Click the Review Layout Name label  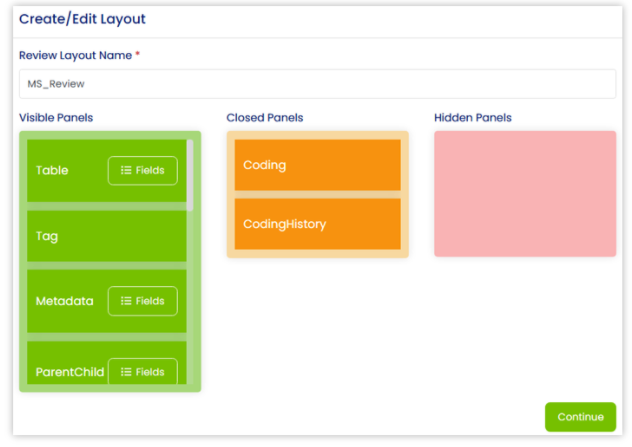[75, 56]
